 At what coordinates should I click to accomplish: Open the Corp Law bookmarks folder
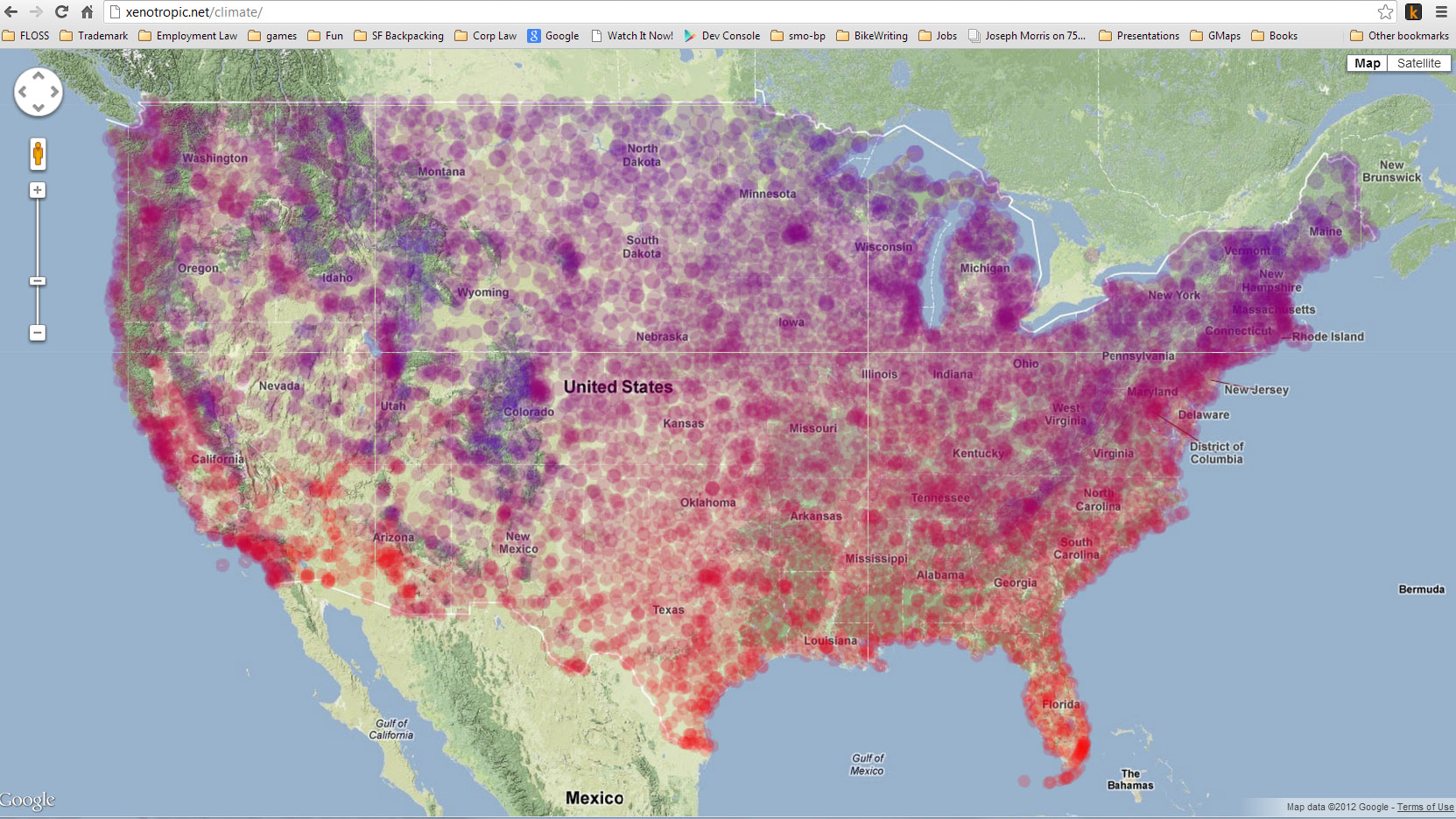coord(485,36)
